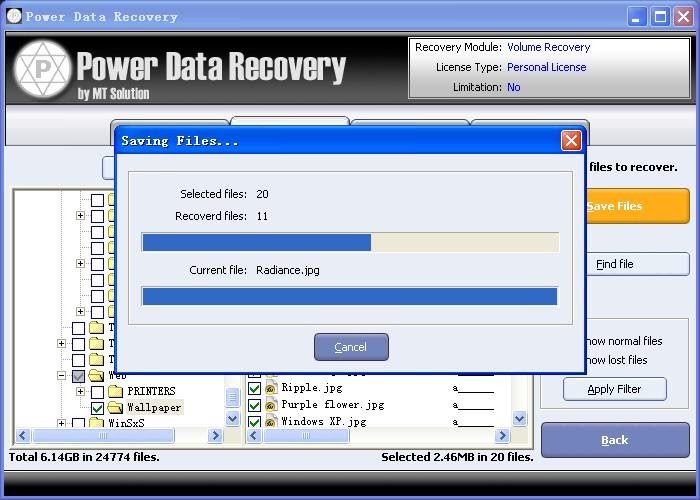
Task: Expand the WinSxS folder node
Action: (x=62, y=422)
